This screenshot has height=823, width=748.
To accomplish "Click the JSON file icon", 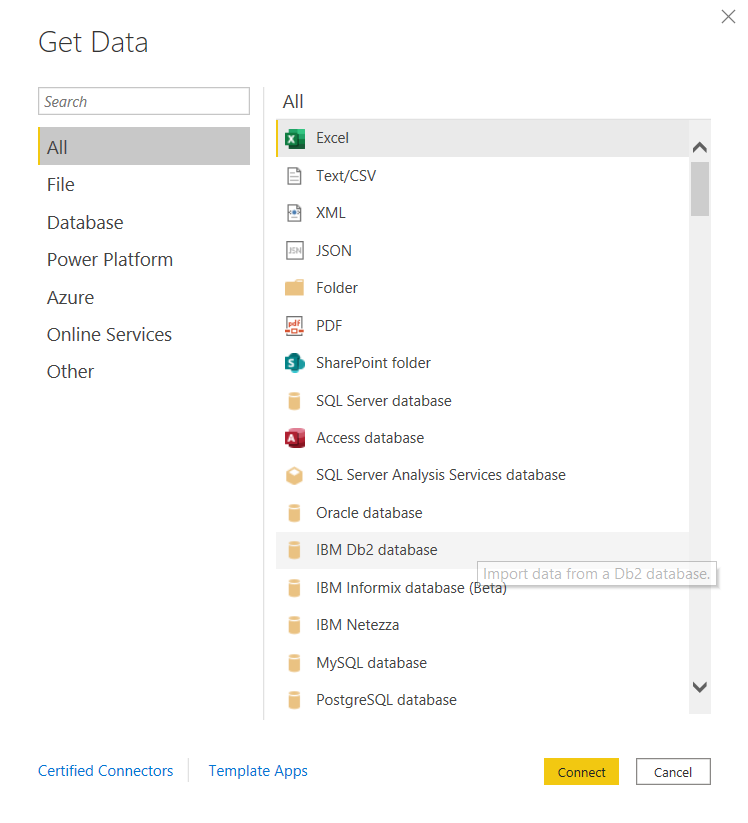I will [294, 251].
